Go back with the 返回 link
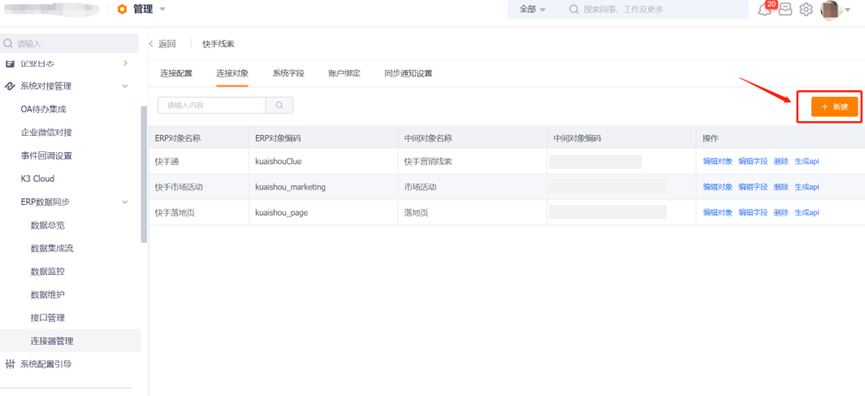865x396 pixels. [x=163, y=44]
